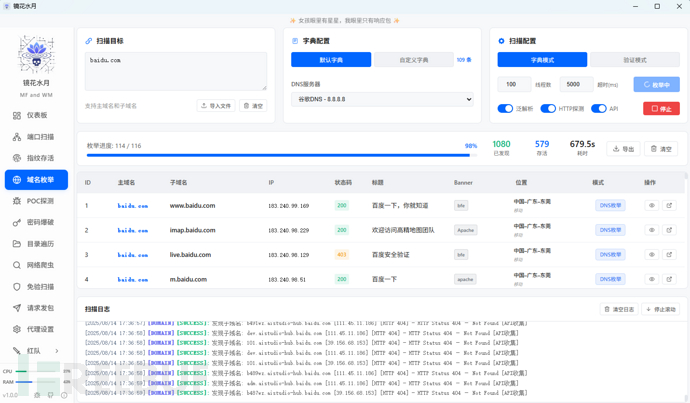Viewport: 690px width, 403px height.
Task: Click the title 百度安全验证
Action: 390,255
